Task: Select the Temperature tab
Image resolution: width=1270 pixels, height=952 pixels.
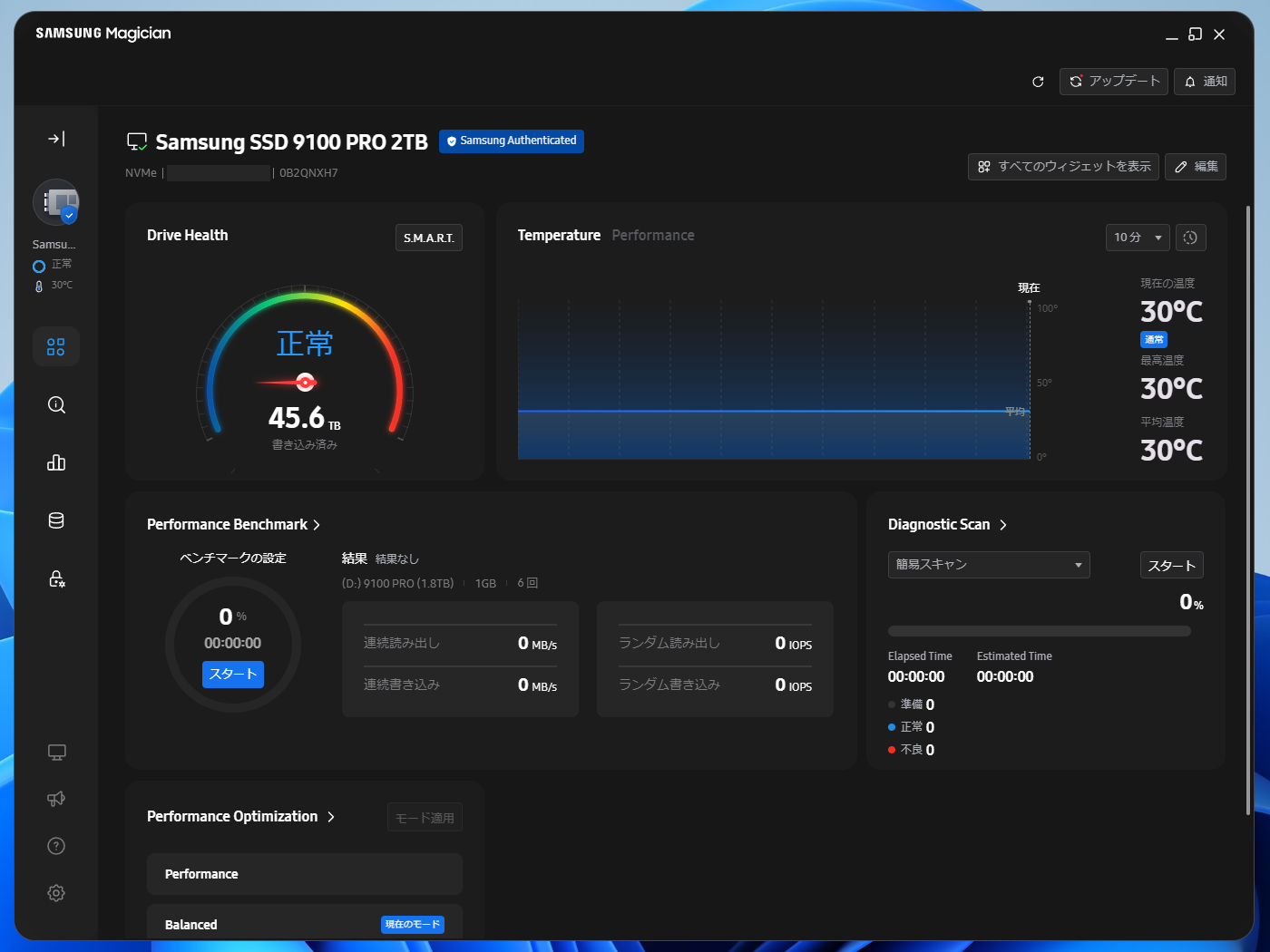Action: click(559, 236)
